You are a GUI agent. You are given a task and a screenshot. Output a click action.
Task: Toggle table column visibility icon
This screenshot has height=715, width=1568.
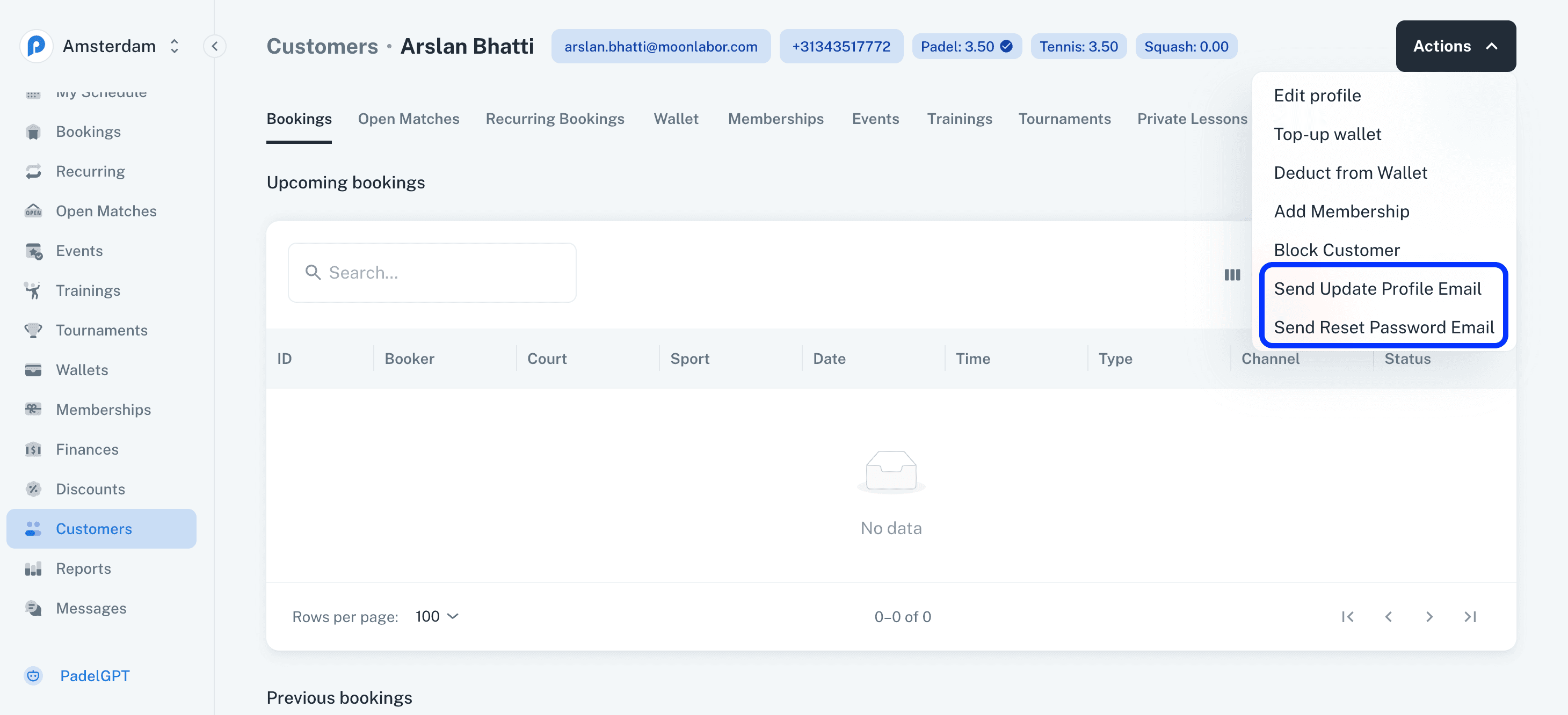1232,275
